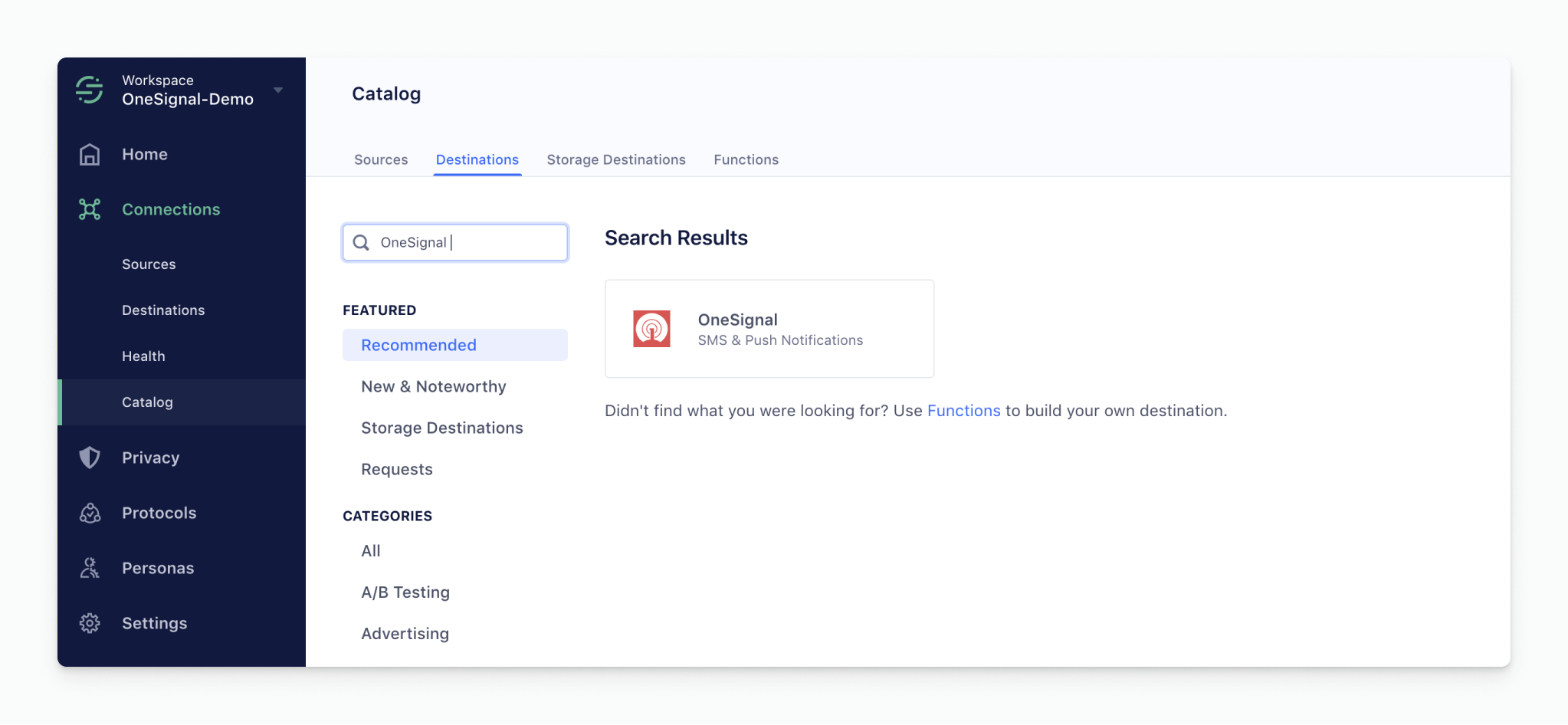This screenshot has width=1568, height=725.
Task: Select the Advertising category
Action: [x=405, y=634]
